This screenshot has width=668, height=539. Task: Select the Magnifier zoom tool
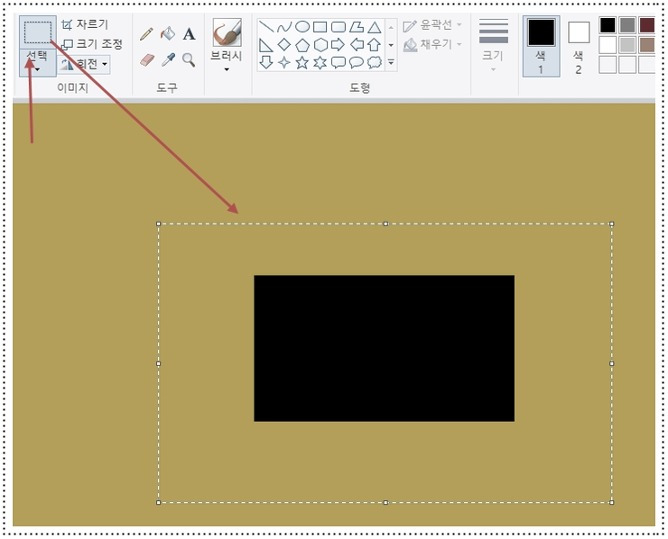pyautogui.click(x=188, y=60)
